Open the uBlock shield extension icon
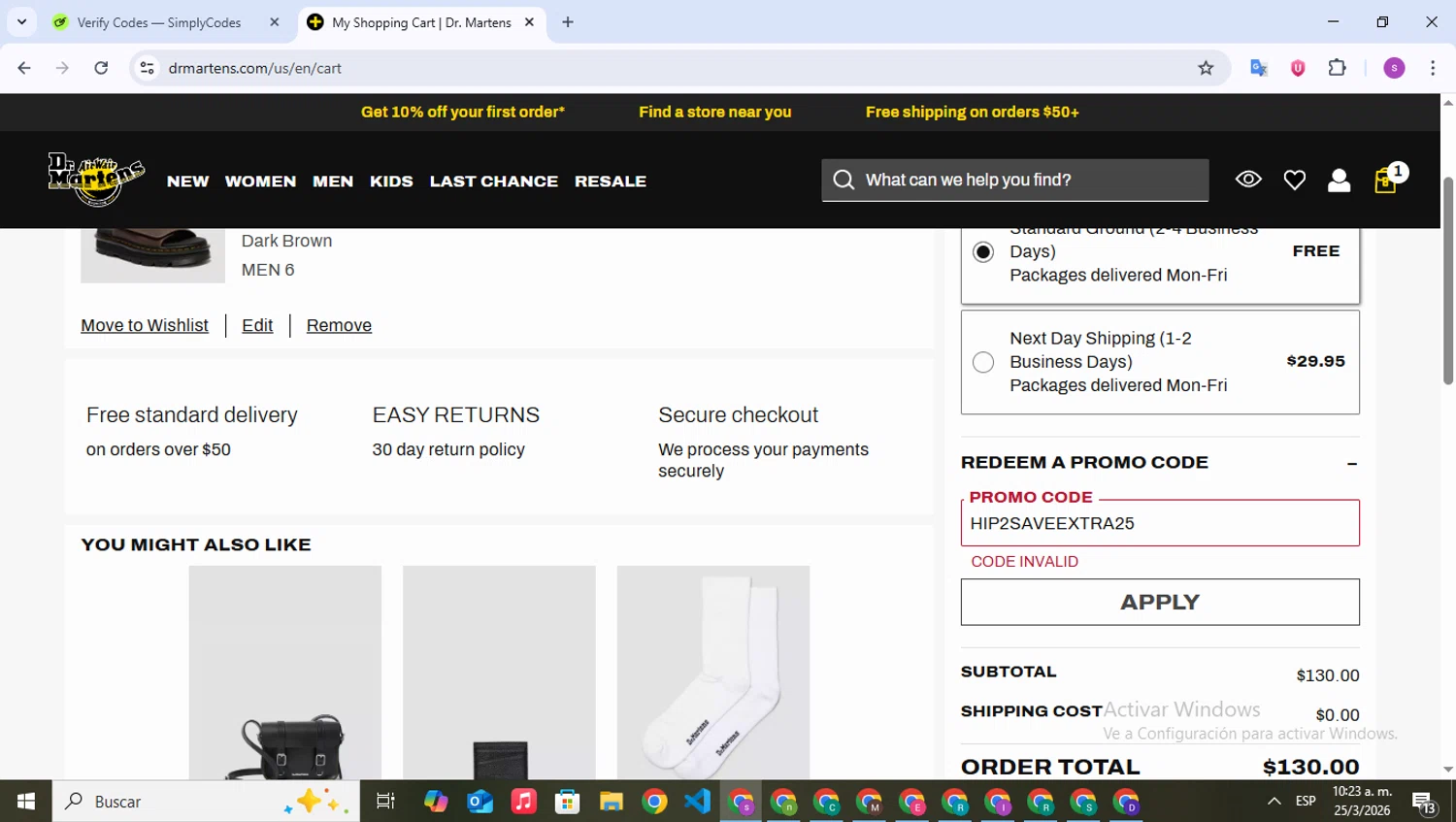Viewport: 1456px width, 822px height. coord(1298,68)
